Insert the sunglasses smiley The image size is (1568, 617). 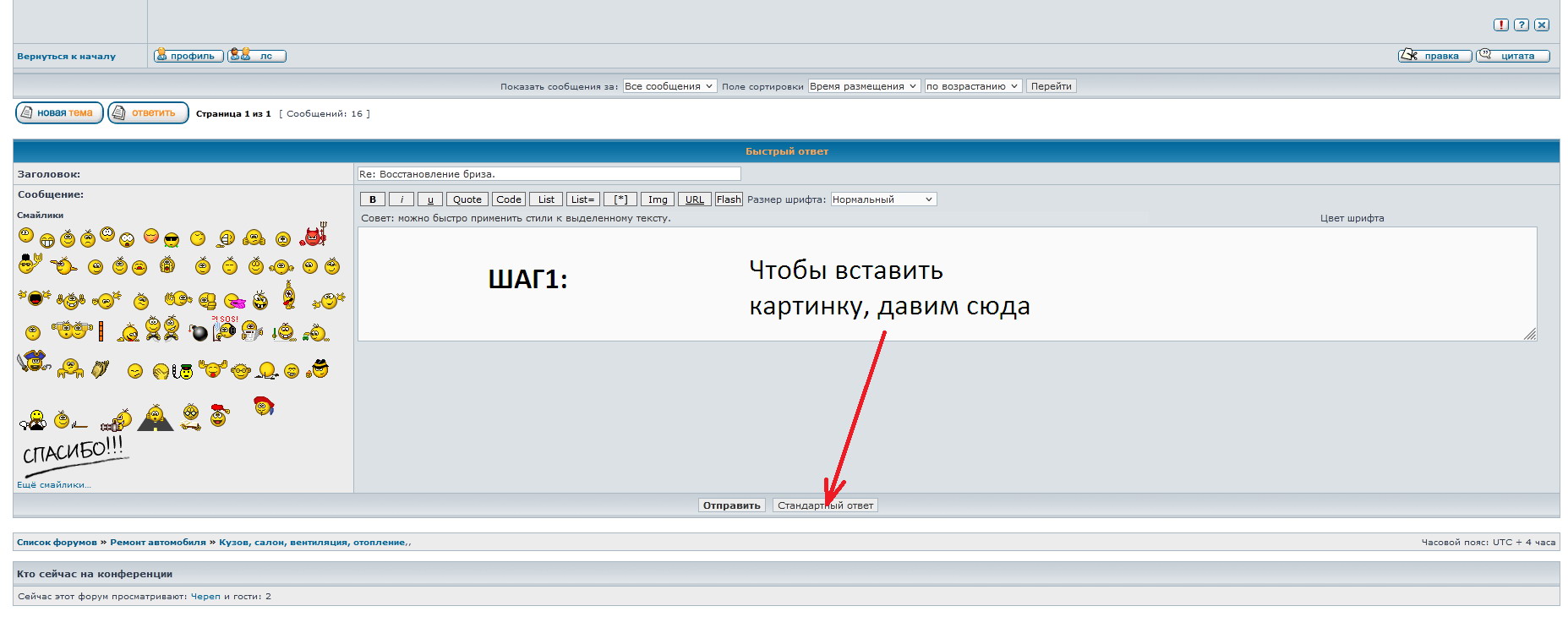pyautogui.click(x=172, y=240)
